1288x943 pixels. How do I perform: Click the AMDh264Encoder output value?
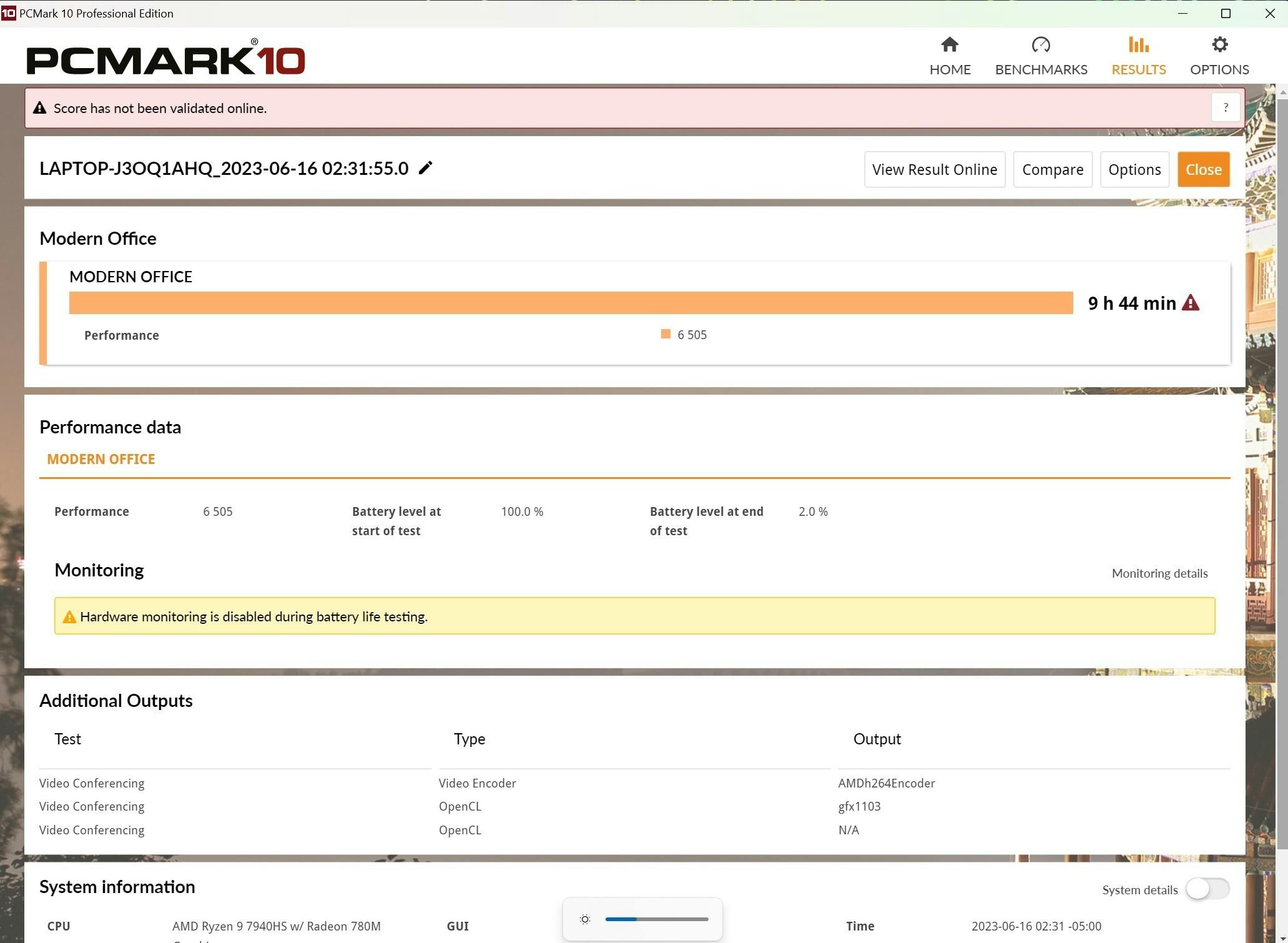click(886, 783)
